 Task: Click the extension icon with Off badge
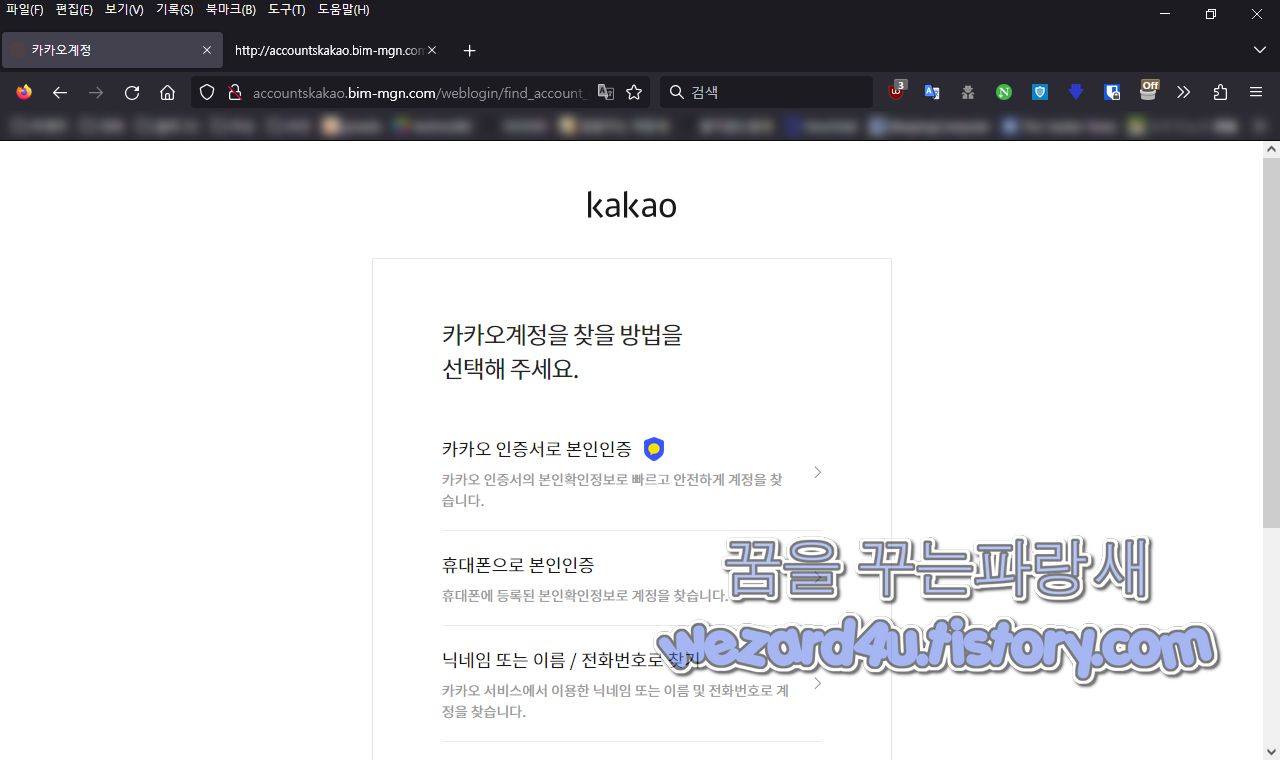tap(1148, 91)
